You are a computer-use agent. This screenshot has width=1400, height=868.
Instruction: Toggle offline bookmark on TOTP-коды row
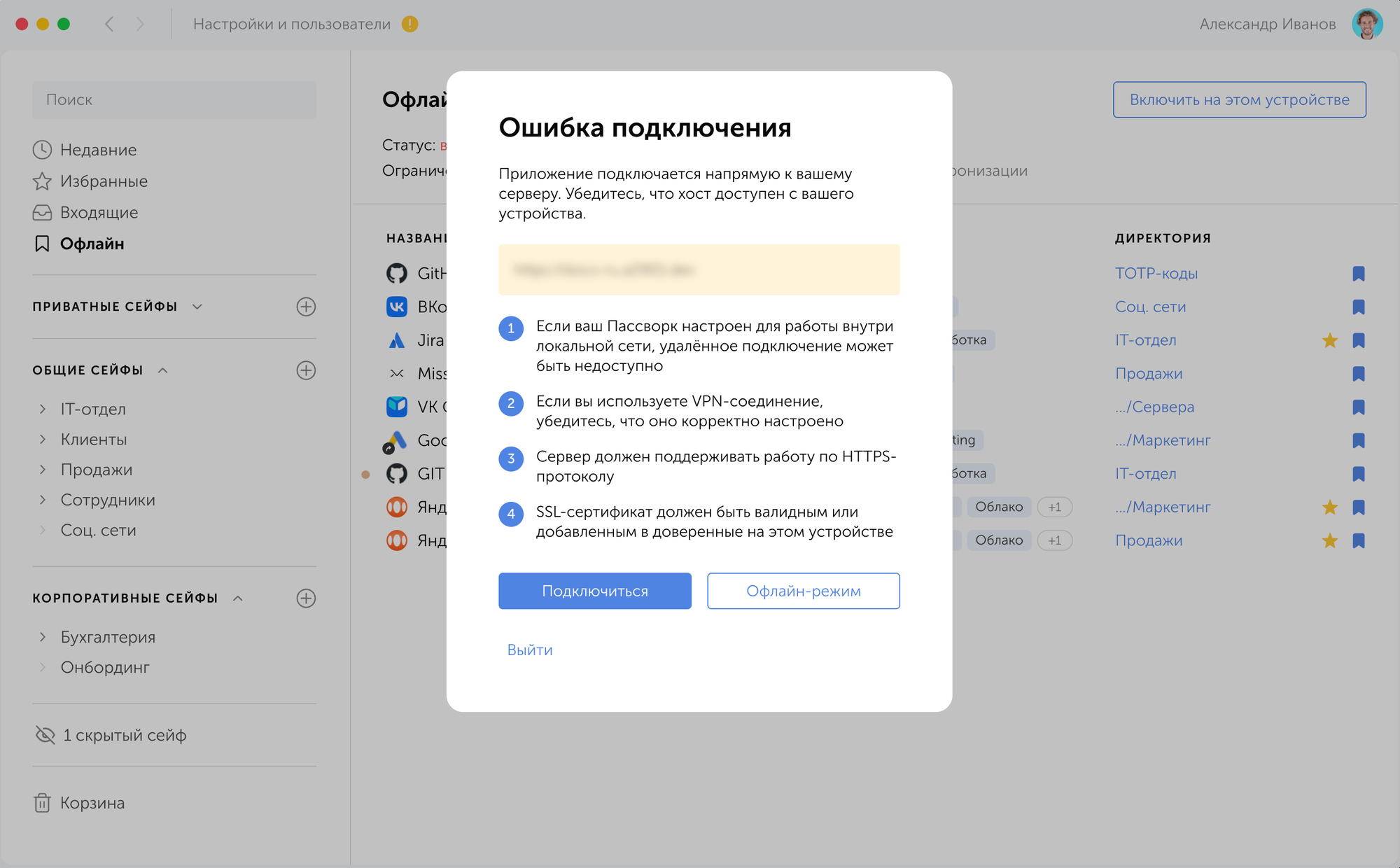pyautogui.click(x=1359, y=274)
